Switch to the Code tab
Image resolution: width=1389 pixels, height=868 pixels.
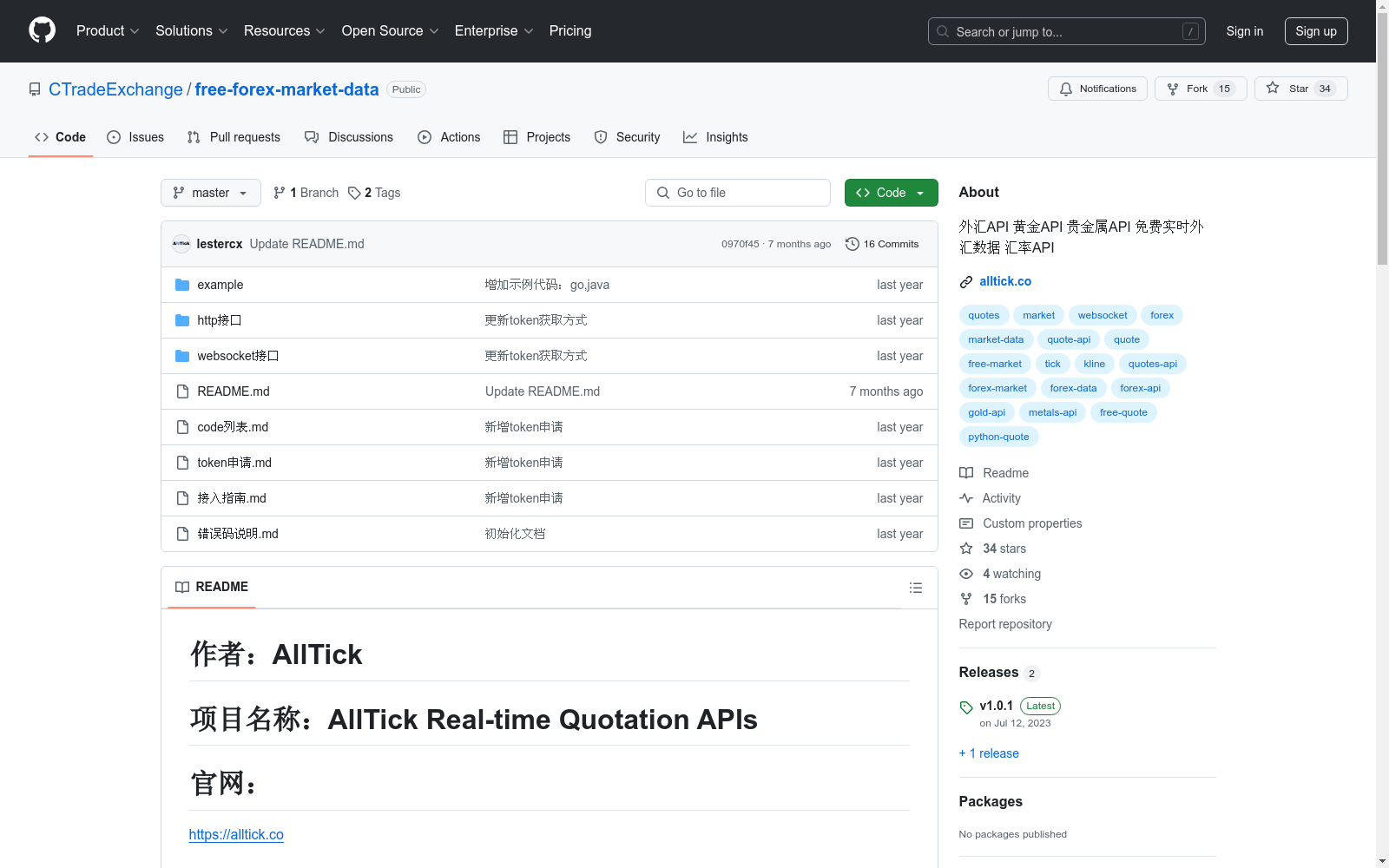tap(61, 137)
